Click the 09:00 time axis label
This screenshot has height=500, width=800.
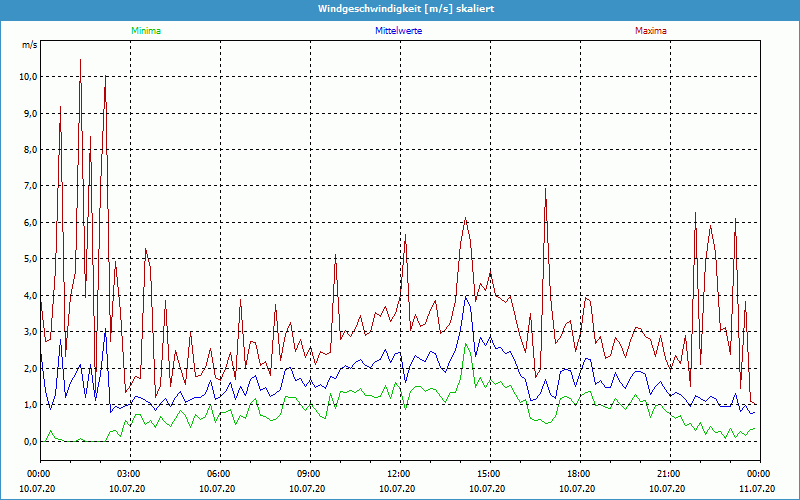click(x=309, y=474)
